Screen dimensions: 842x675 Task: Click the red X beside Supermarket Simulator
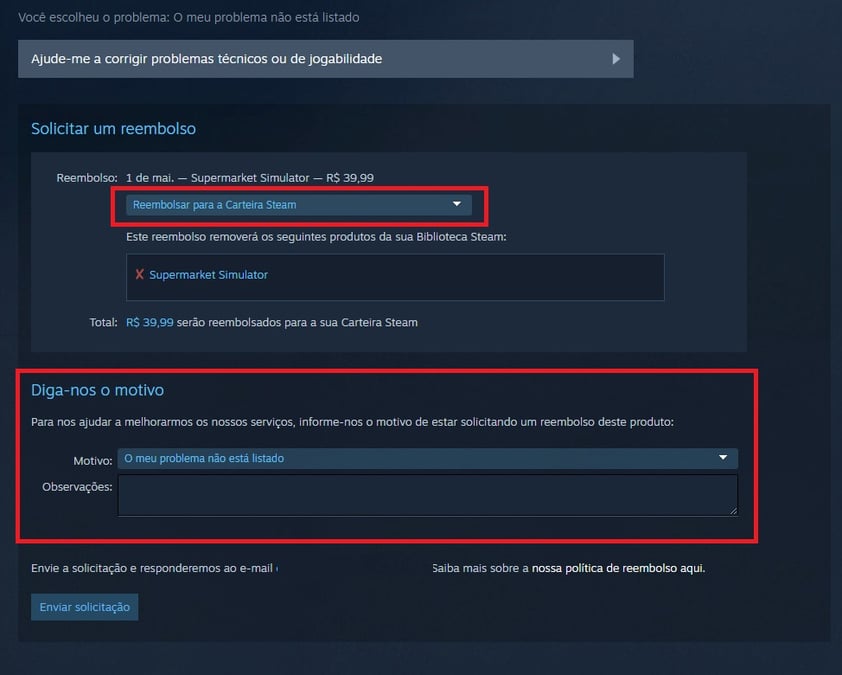(x=139, y=274)
